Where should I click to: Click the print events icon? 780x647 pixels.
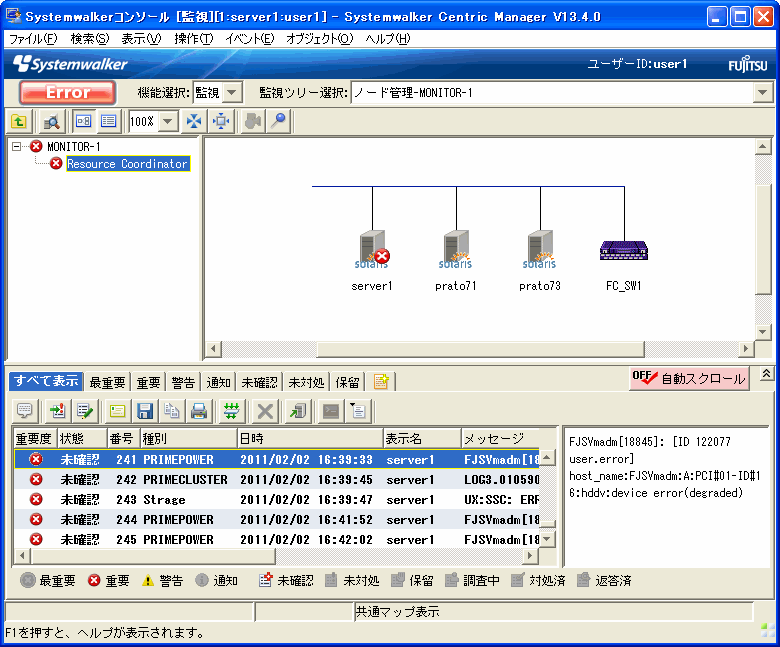pyautogui.click(x=199, y=411)
